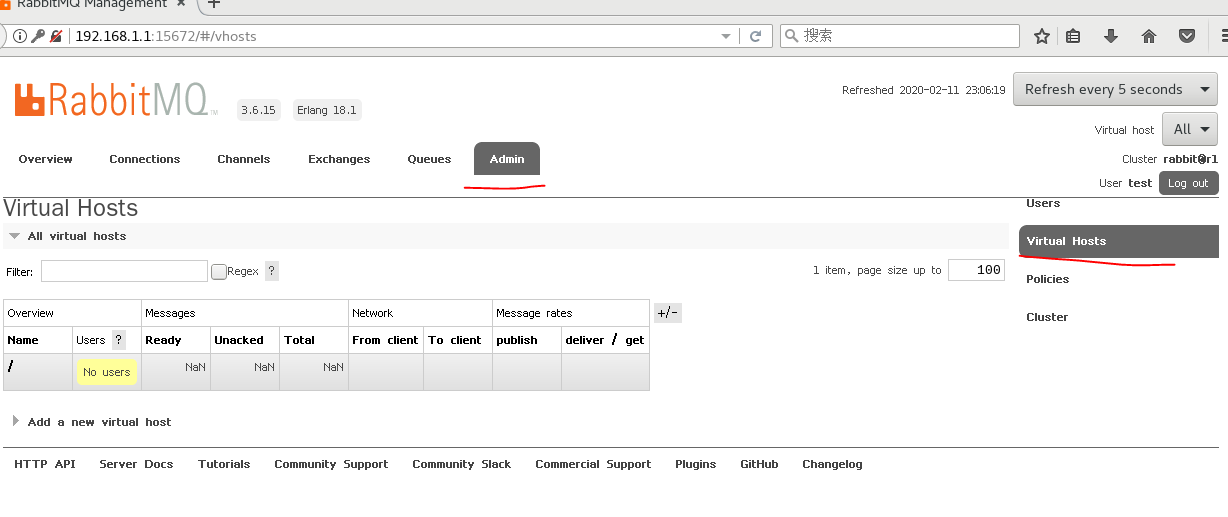
Task: Select Virtual Hosts in admin sidebar
Action: (1119, 241)
